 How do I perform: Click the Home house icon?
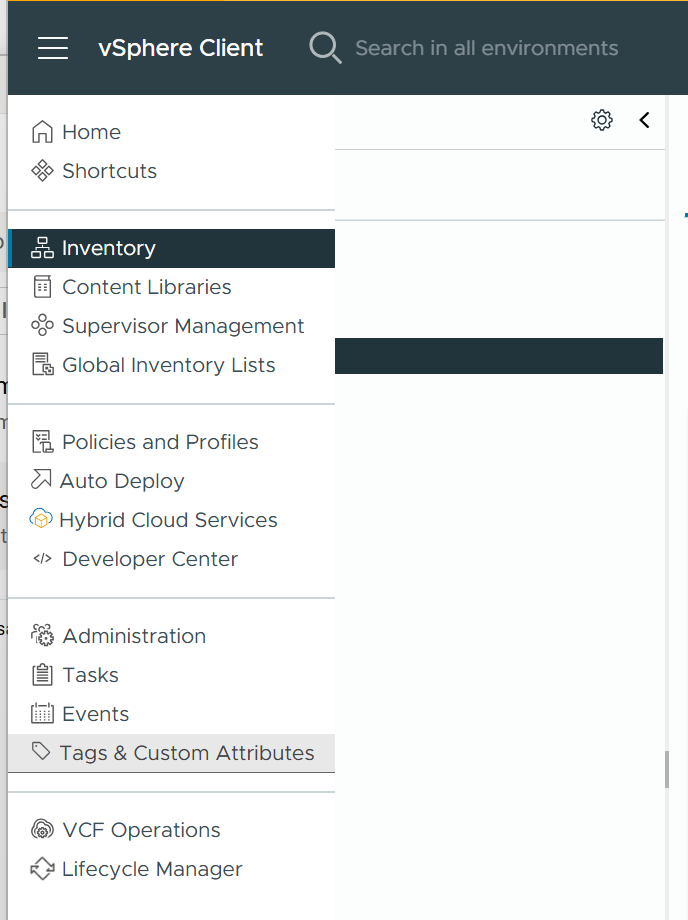(42, 132)
